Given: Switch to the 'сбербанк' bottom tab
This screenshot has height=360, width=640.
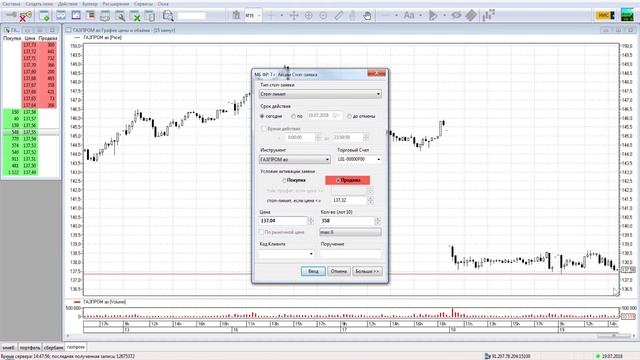Looking at the screenshot, I should click(x=53, y=348).
